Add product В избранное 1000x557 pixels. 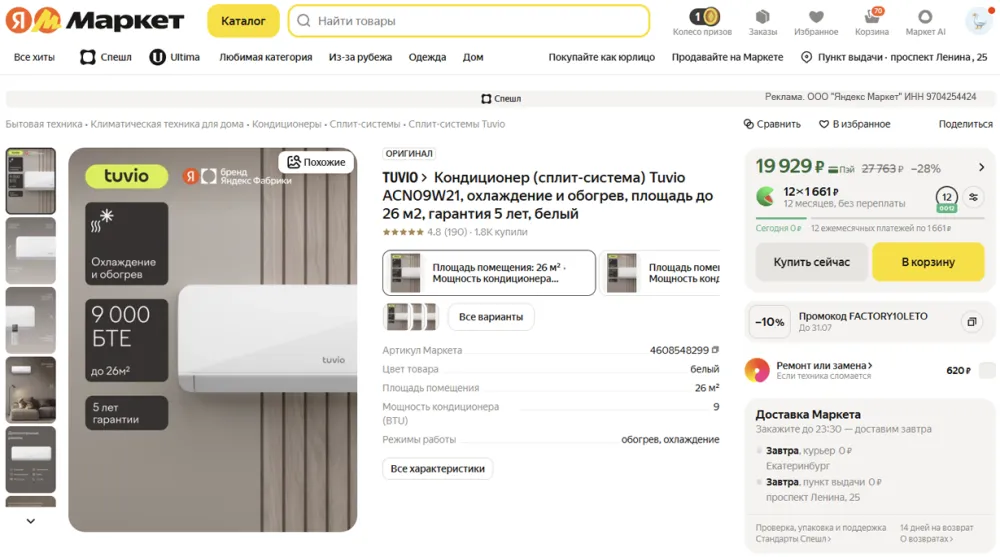[855, 124]
